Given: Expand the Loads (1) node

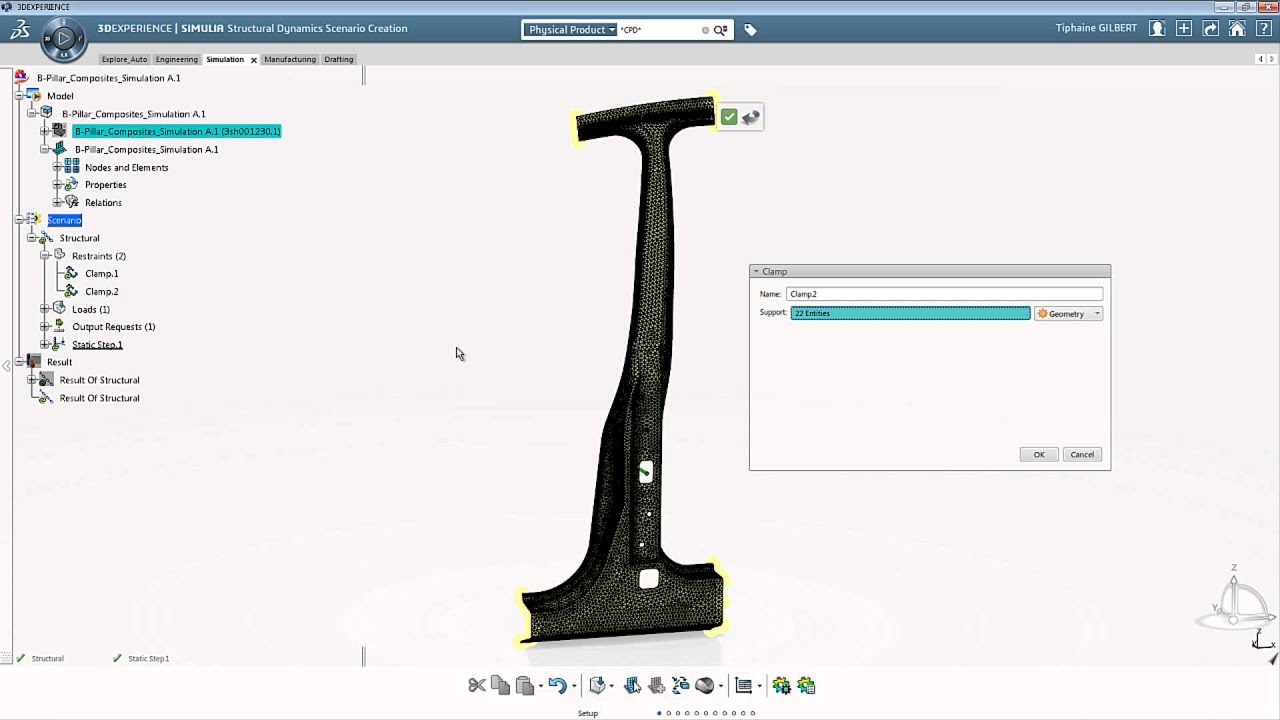Looking at the screenshot, I should (x=44, y=309).
